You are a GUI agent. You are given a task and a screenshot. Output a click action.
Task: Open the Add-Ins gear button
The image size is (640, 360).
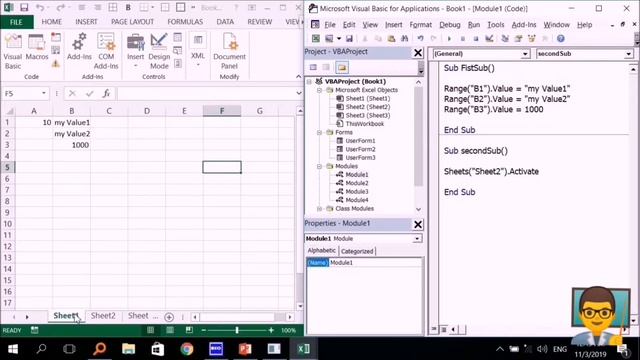coord(79,47)
